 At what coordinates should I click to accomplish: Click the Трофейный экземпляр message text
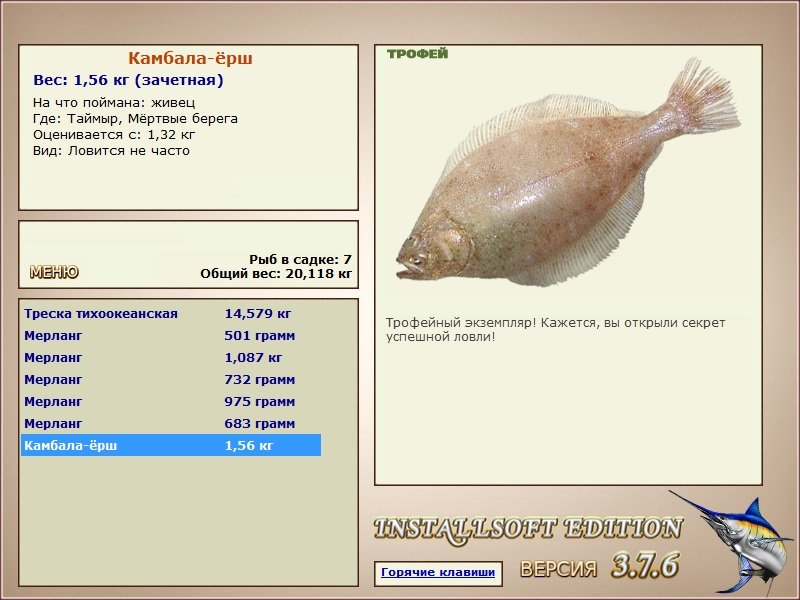click(555, 330)
